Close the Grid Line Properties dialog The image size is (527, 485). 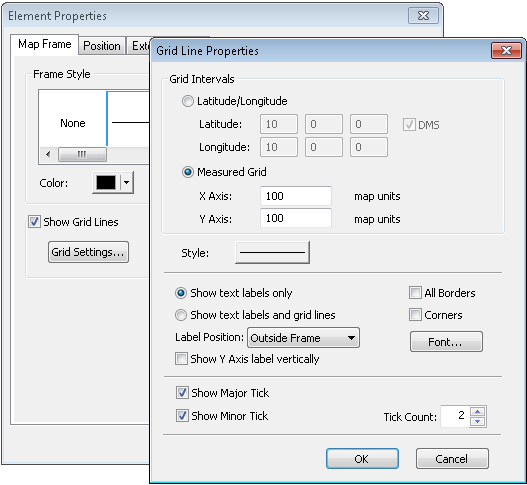pos(506,51)
